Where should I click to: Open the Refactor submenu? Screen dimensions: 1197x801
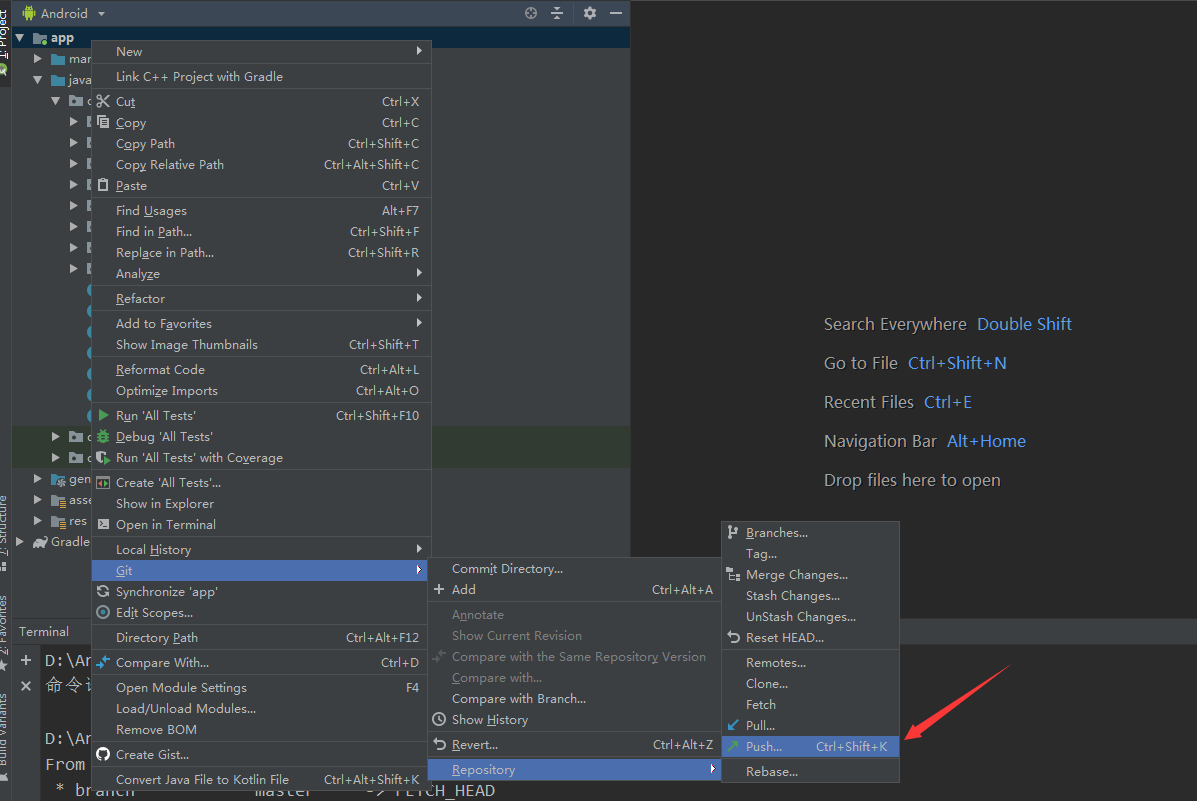pos(261,299)
